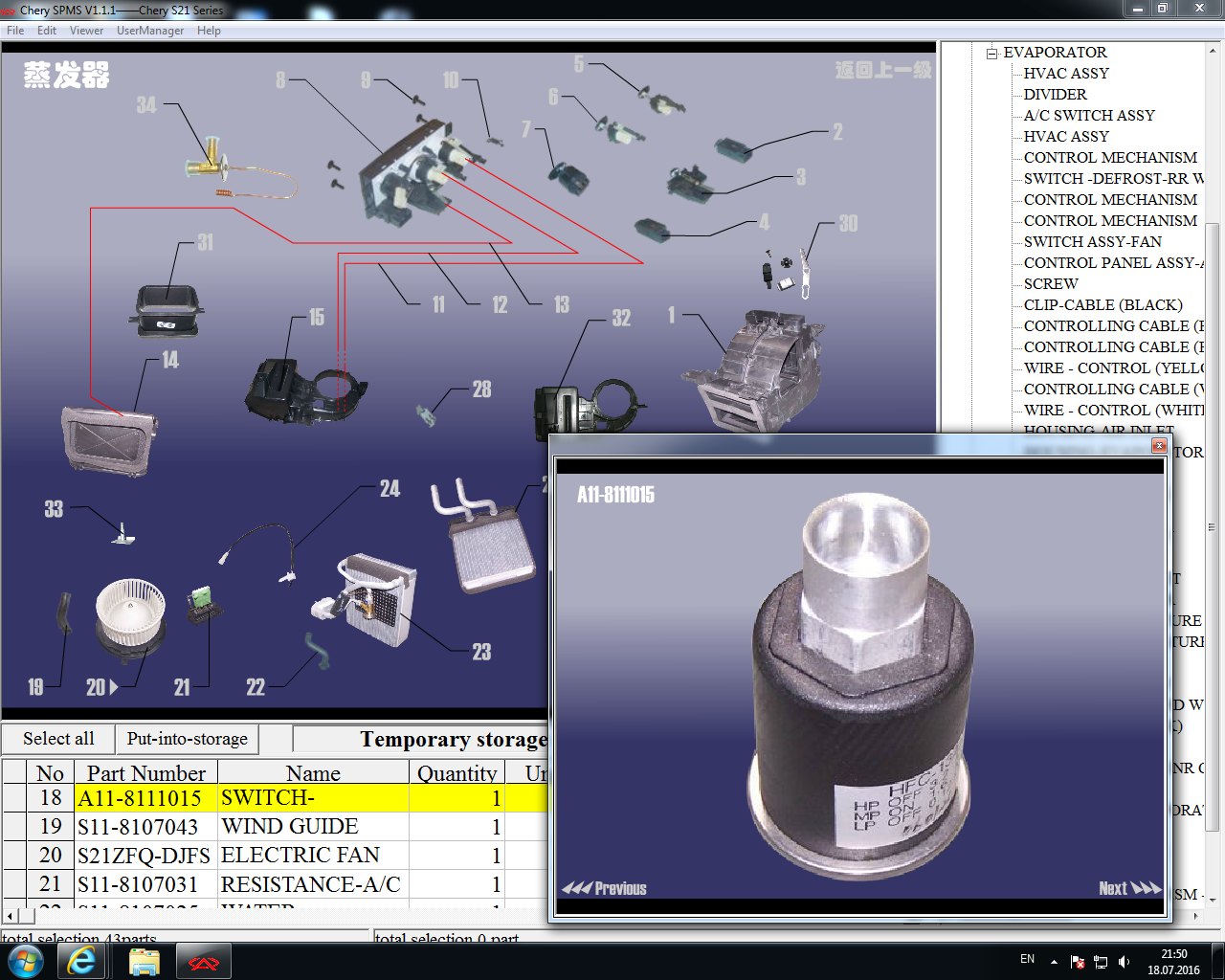This screenshot has width=1225, height=980.
Task: Select the black switch, part 4
Action: [652, 229]
